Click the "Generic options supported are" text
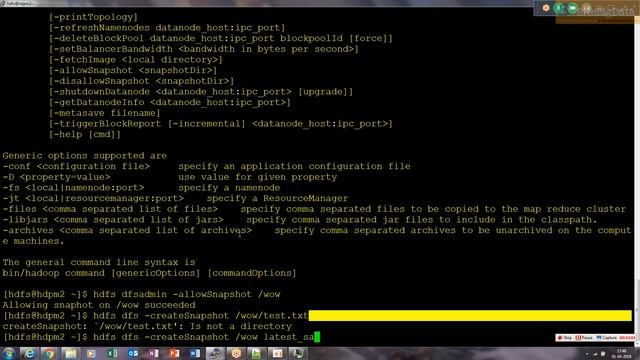The height and width of the screenshot is (360, 640). (x=84, y=156)
